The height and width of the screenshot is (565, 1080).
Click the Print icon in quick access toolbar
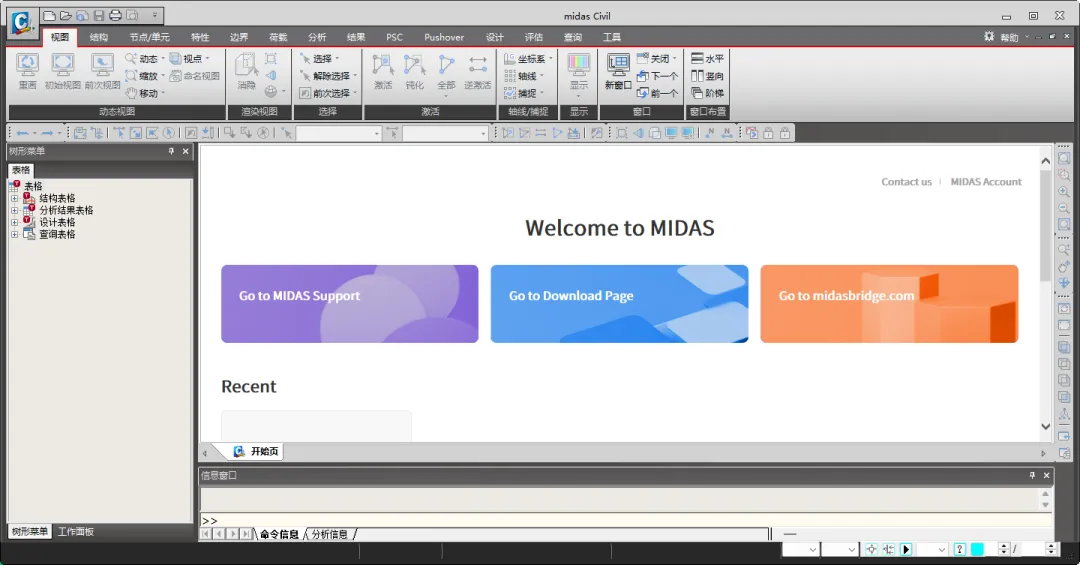(x=116, y=15)
